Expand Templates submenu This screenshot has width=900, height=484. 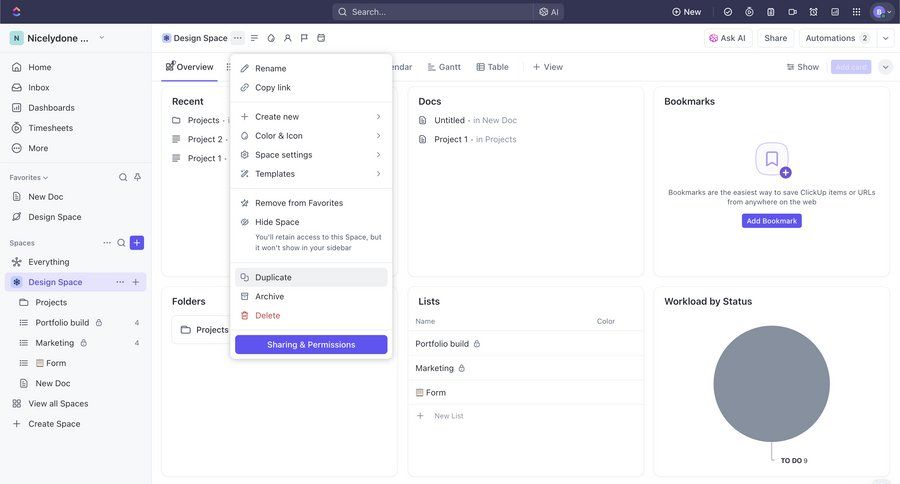pyautogui.click(x=378, y=173)
